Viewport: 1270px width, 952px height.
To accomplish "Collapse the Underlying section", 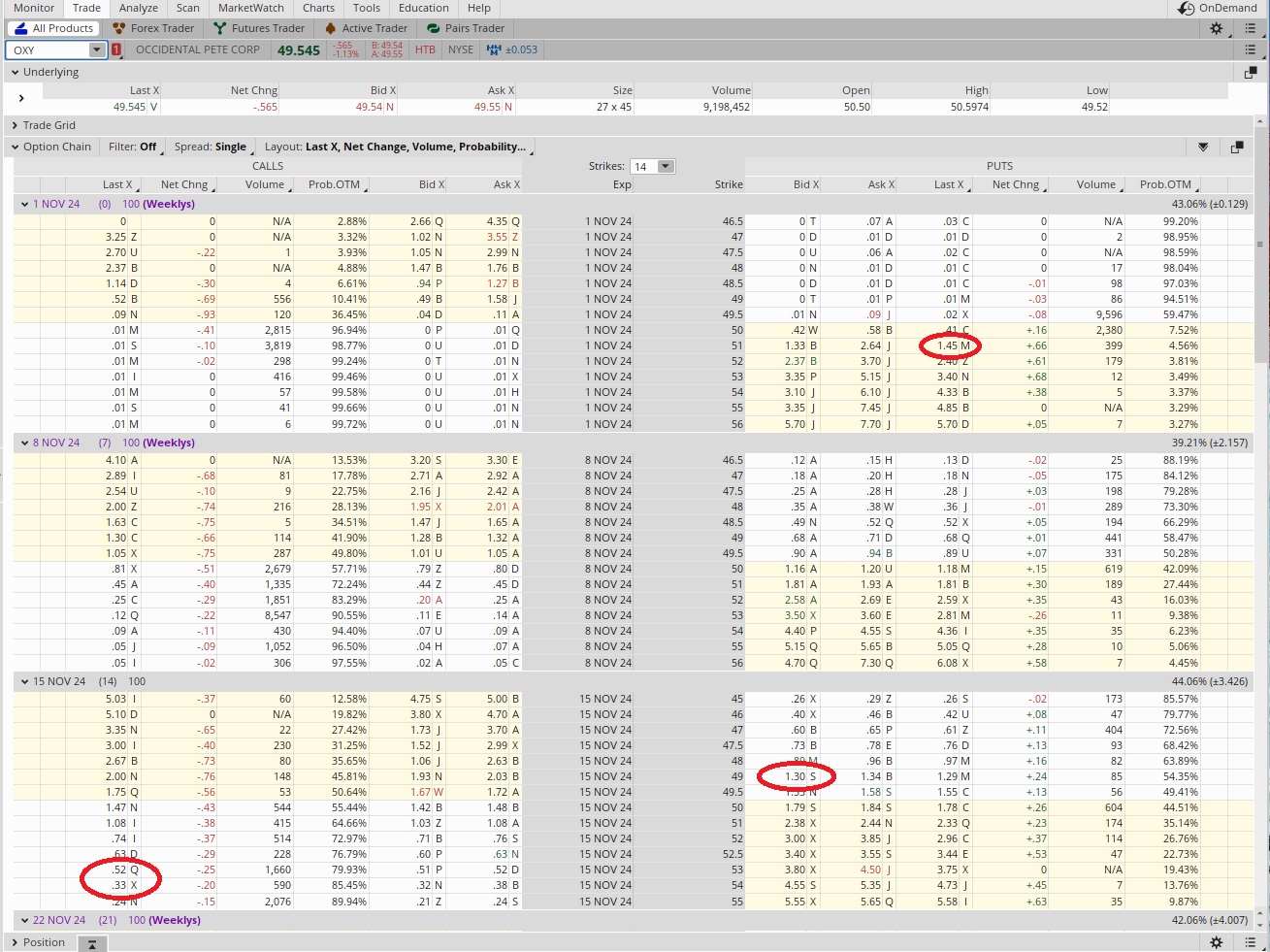I will click(x=16, y=72).
